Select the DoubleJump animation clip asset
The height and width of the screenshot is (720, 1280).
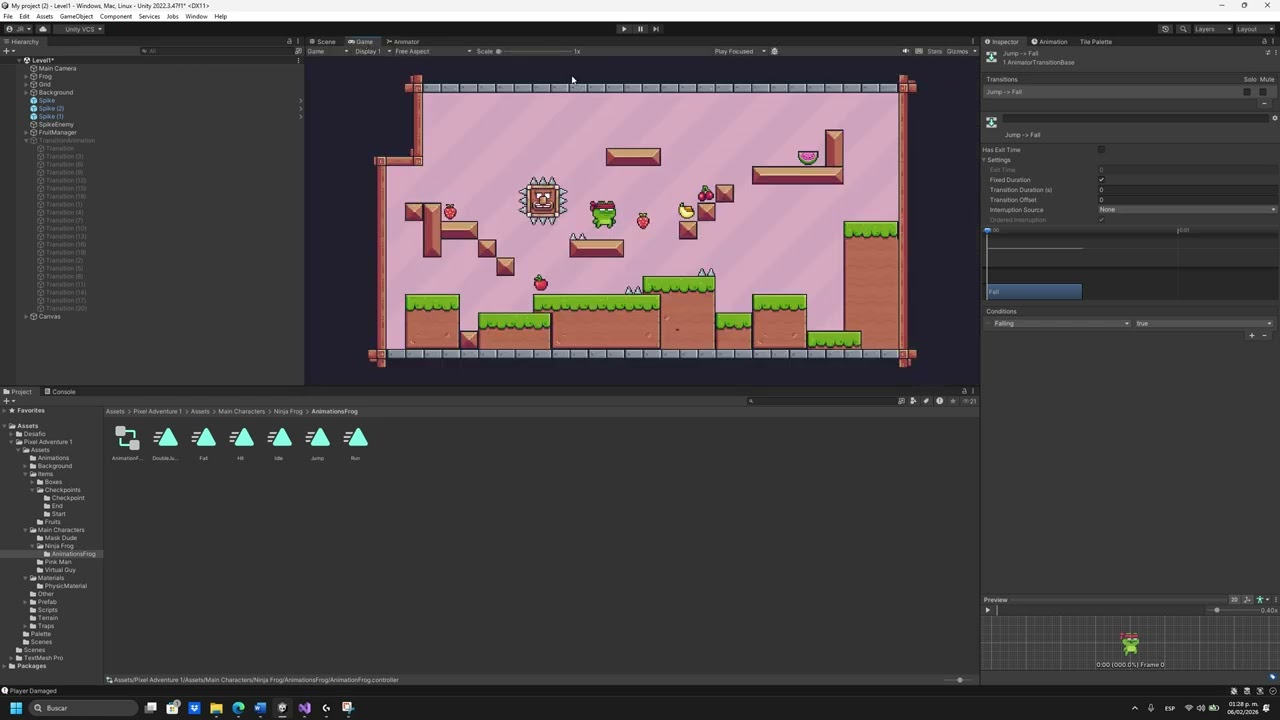(165, 443)
